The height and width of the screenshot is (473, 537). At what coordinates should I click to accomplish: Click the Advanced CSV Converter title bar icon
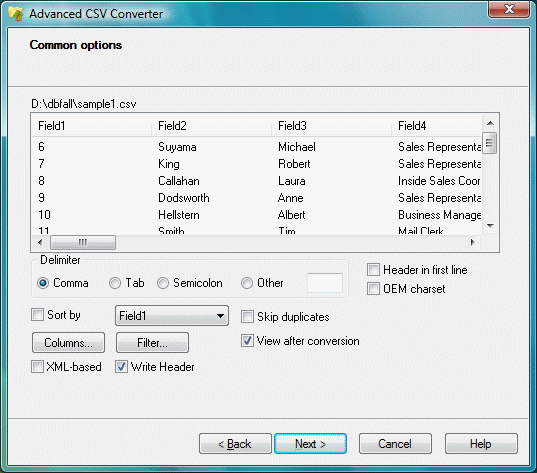coord(15,13)
